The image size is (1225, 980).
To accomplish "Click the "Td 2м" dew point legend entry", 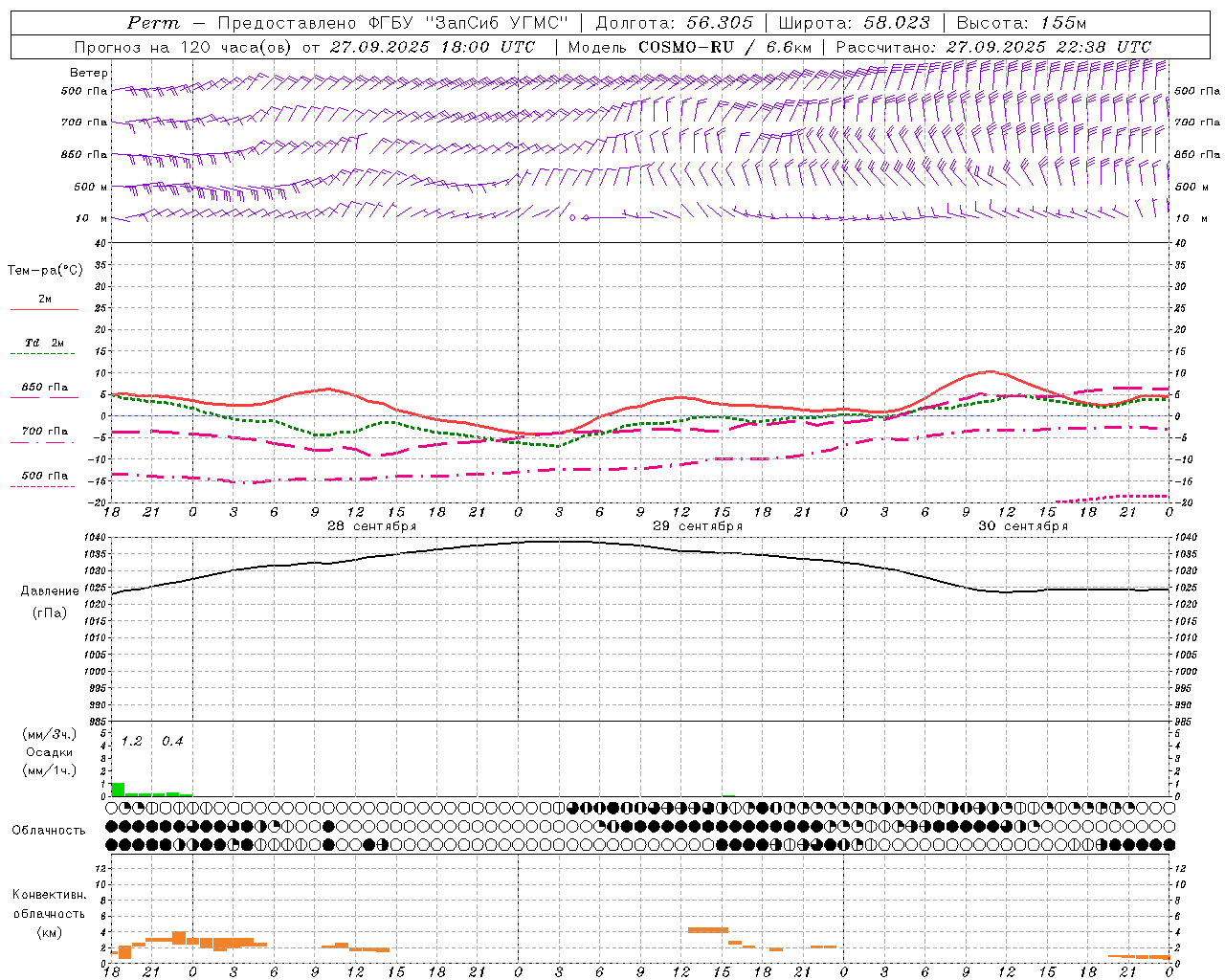I will 45,343.
